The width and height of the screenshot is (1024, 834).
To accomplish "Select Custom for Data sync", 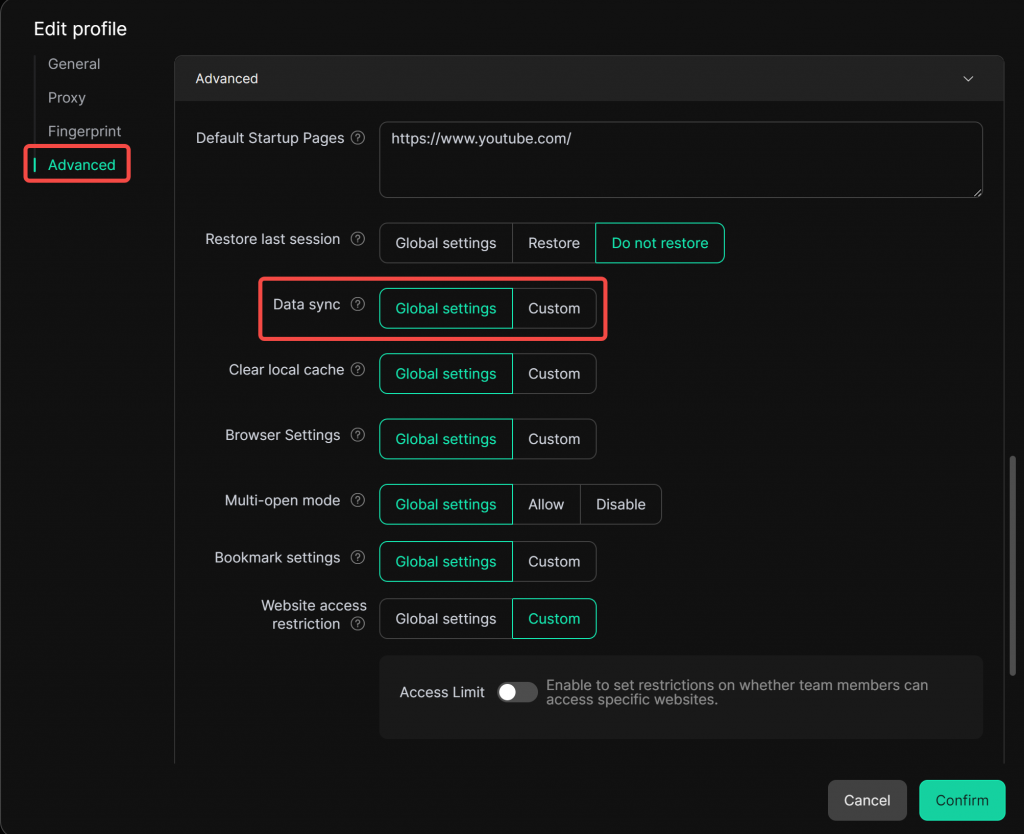I will pos(554,309).
